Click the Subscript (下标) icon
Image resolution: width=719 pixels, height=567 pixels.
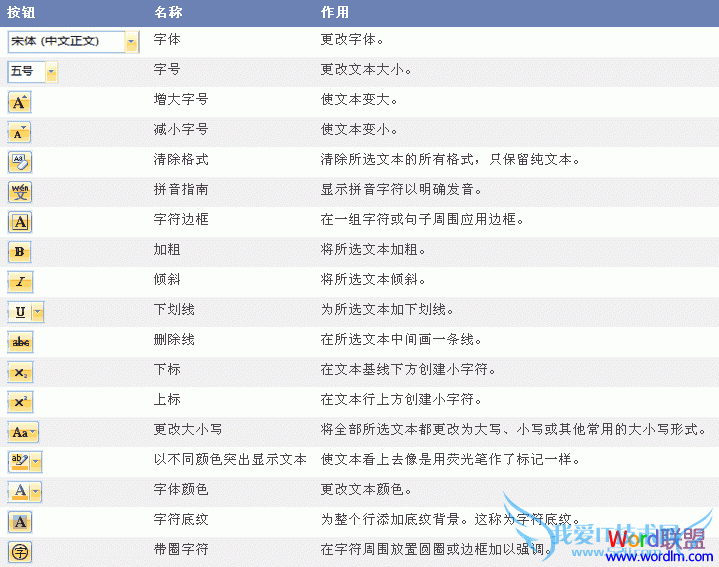tap(20, 372)
